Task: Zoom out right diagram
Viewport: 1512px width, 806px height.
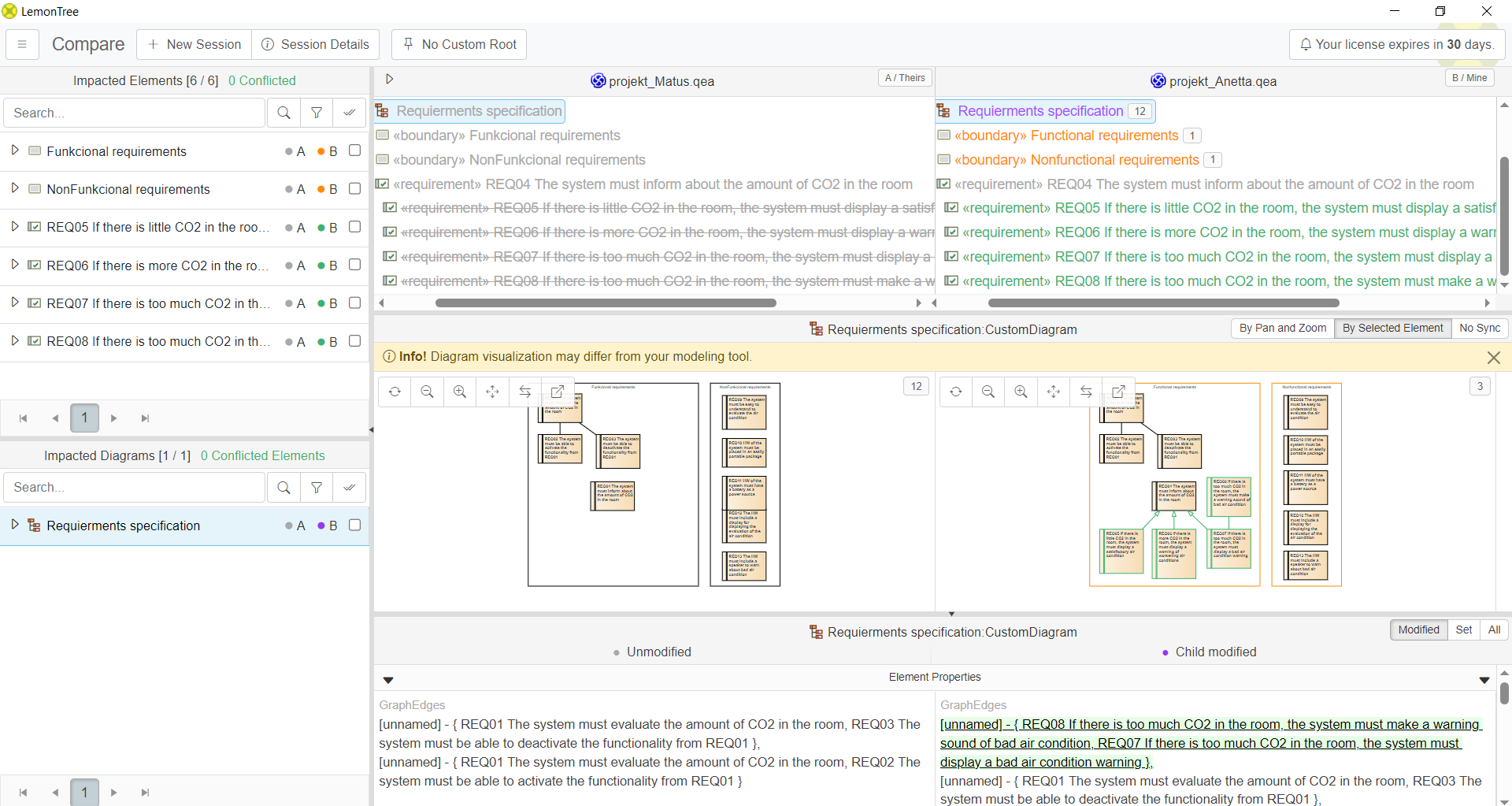Action: [988, 392]
